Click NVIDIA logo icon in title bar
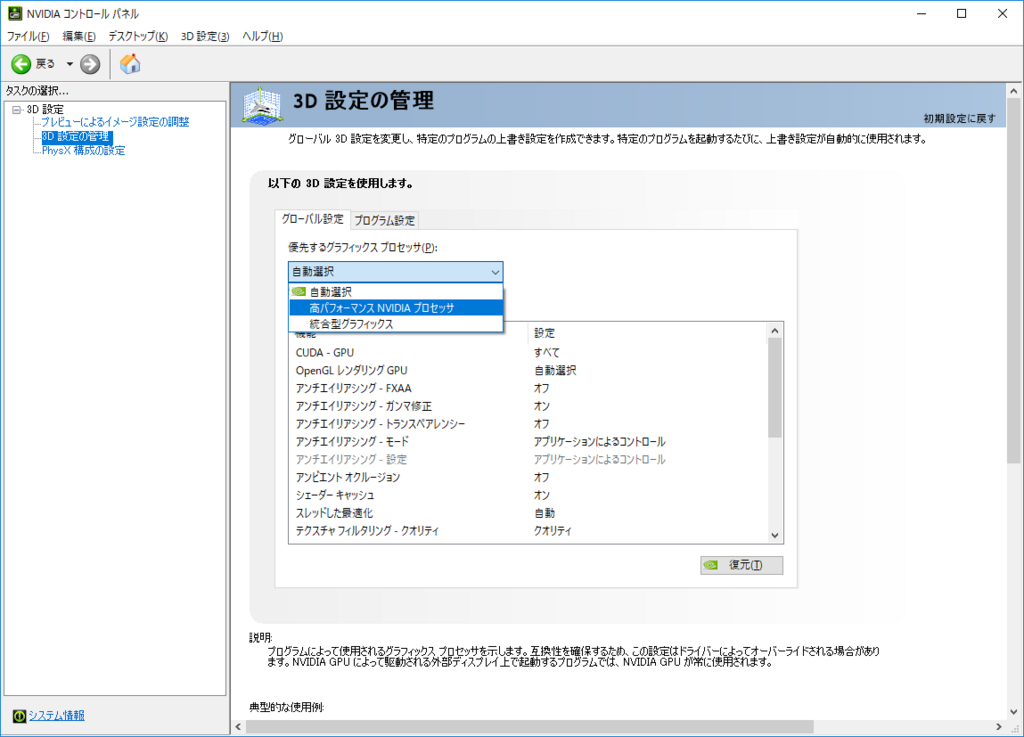The height and width of the screenshot is (737, 1024). pyautogui.click(x=14, y=13)
